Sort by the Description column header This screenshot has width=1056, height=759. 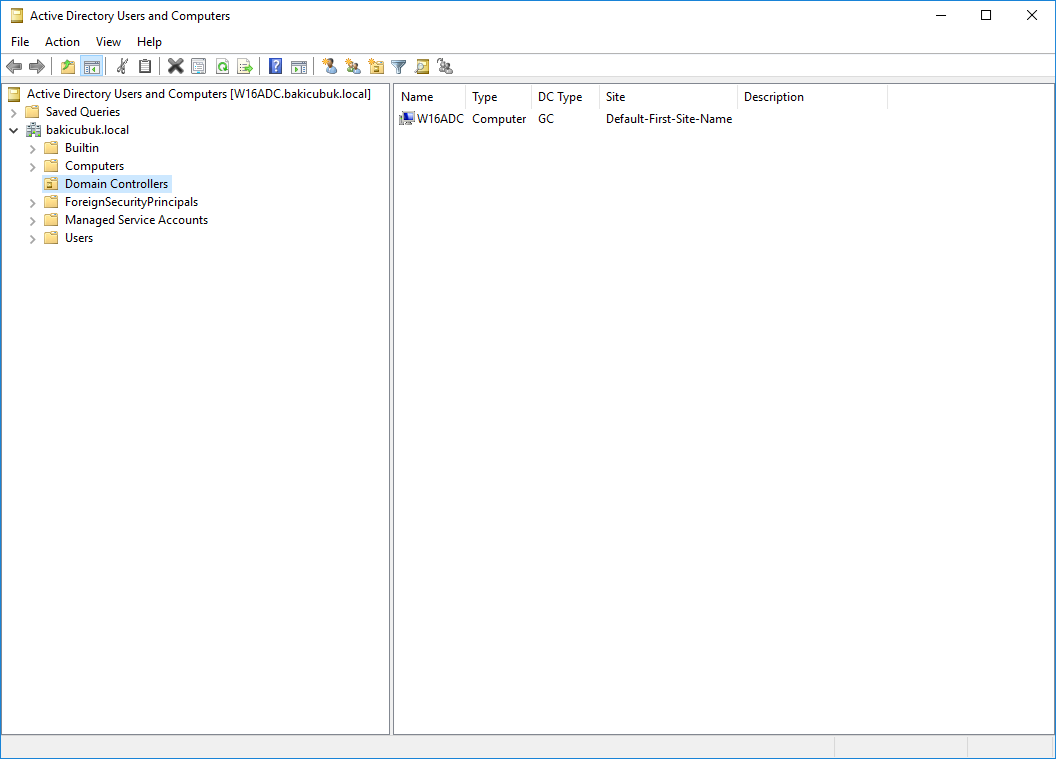[812, 97]
